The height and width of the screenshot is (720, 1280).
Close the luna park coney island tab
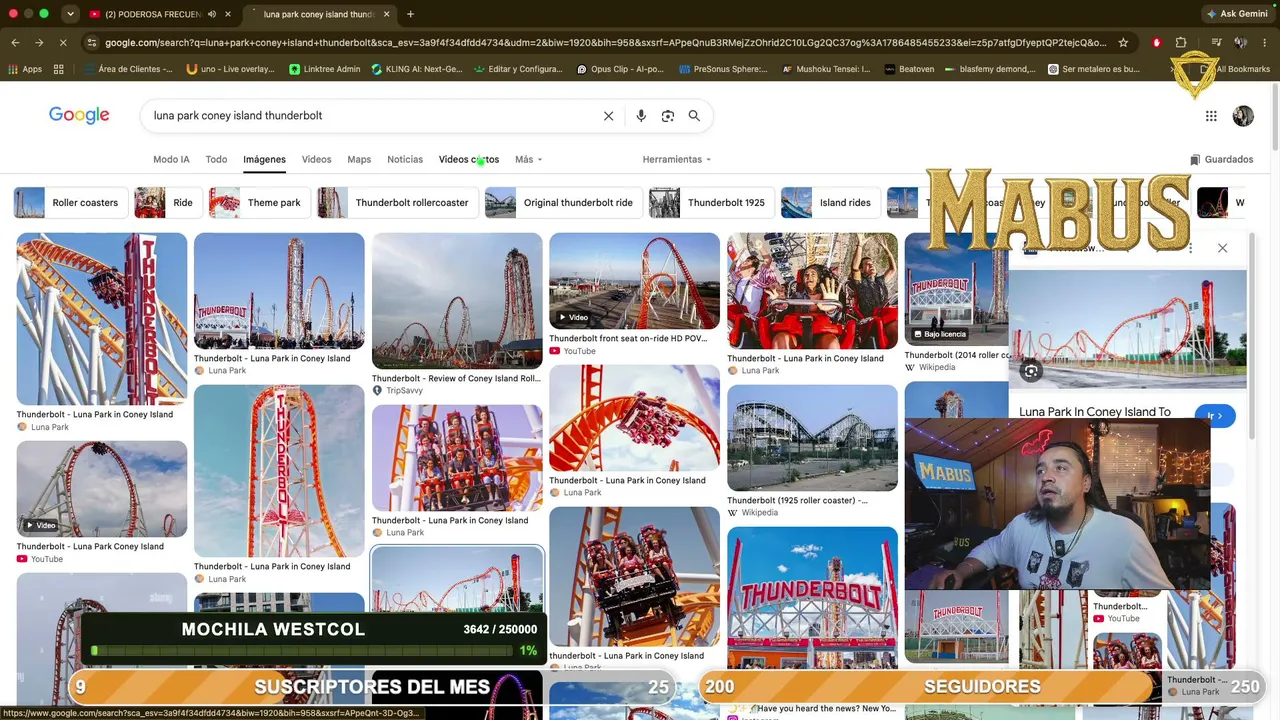tap(386, 14)
